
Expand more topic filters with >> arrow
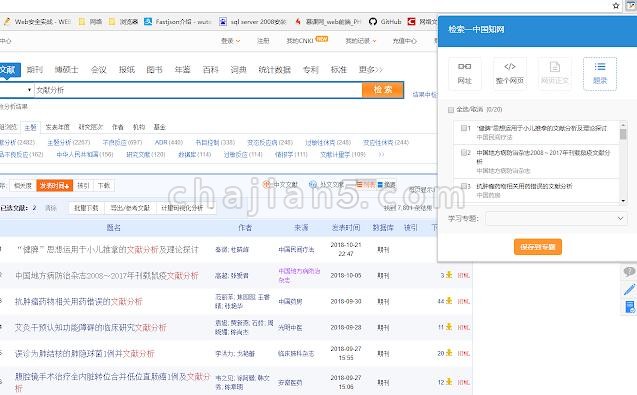pyautogui.click(x=381, y=154)
